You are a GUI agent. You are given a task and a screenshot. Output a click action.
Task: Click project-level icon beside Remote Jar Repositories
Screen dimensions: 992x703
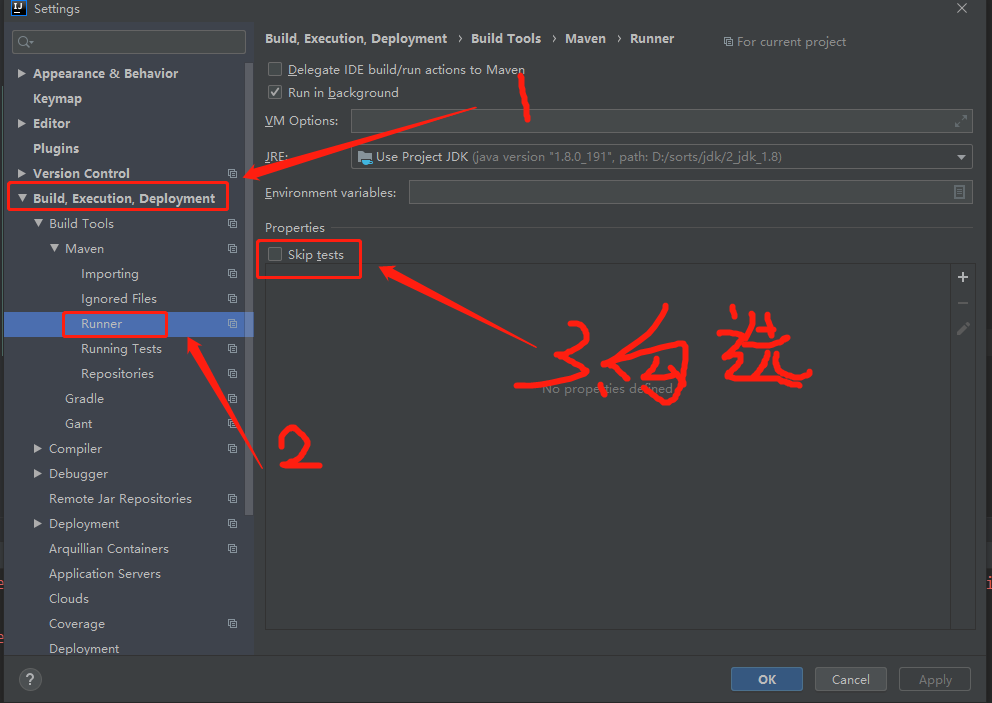[x=232, y=499]
